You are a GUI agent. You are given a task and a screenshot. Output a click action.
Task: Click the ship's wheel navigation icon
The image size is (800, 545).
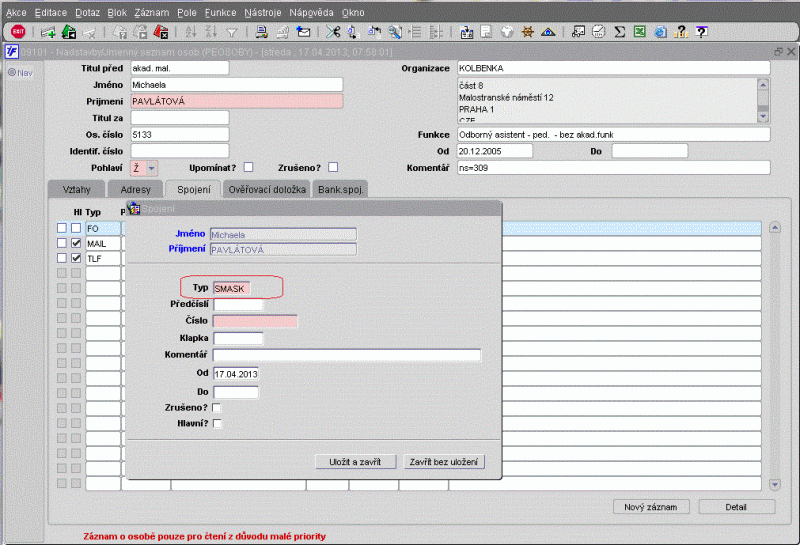(528, 32)
